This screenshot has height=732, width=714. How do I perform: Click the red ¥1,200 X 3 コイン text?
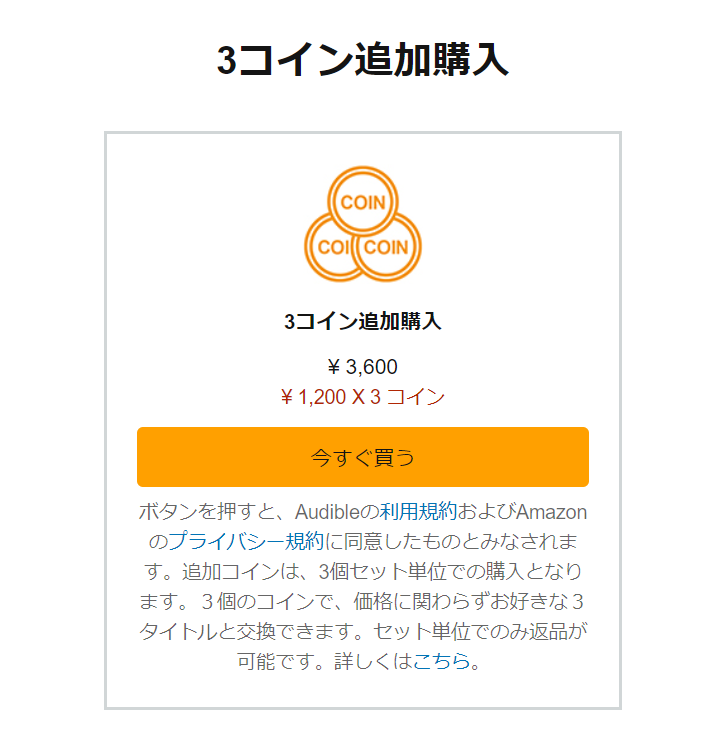363,397
